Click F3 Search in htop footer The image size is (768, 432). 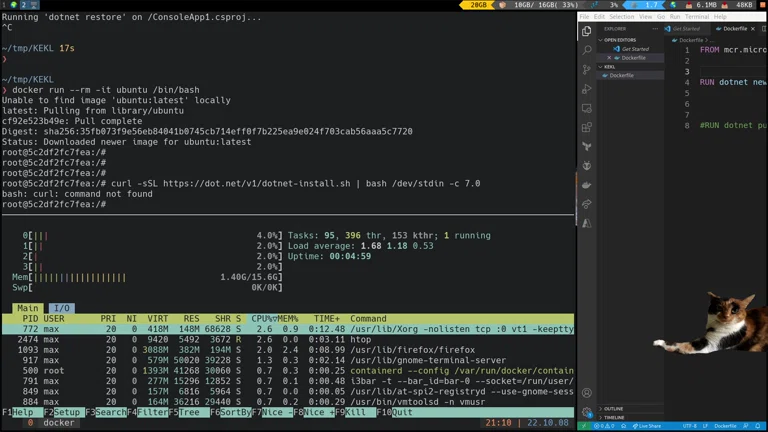click(106, 412)
